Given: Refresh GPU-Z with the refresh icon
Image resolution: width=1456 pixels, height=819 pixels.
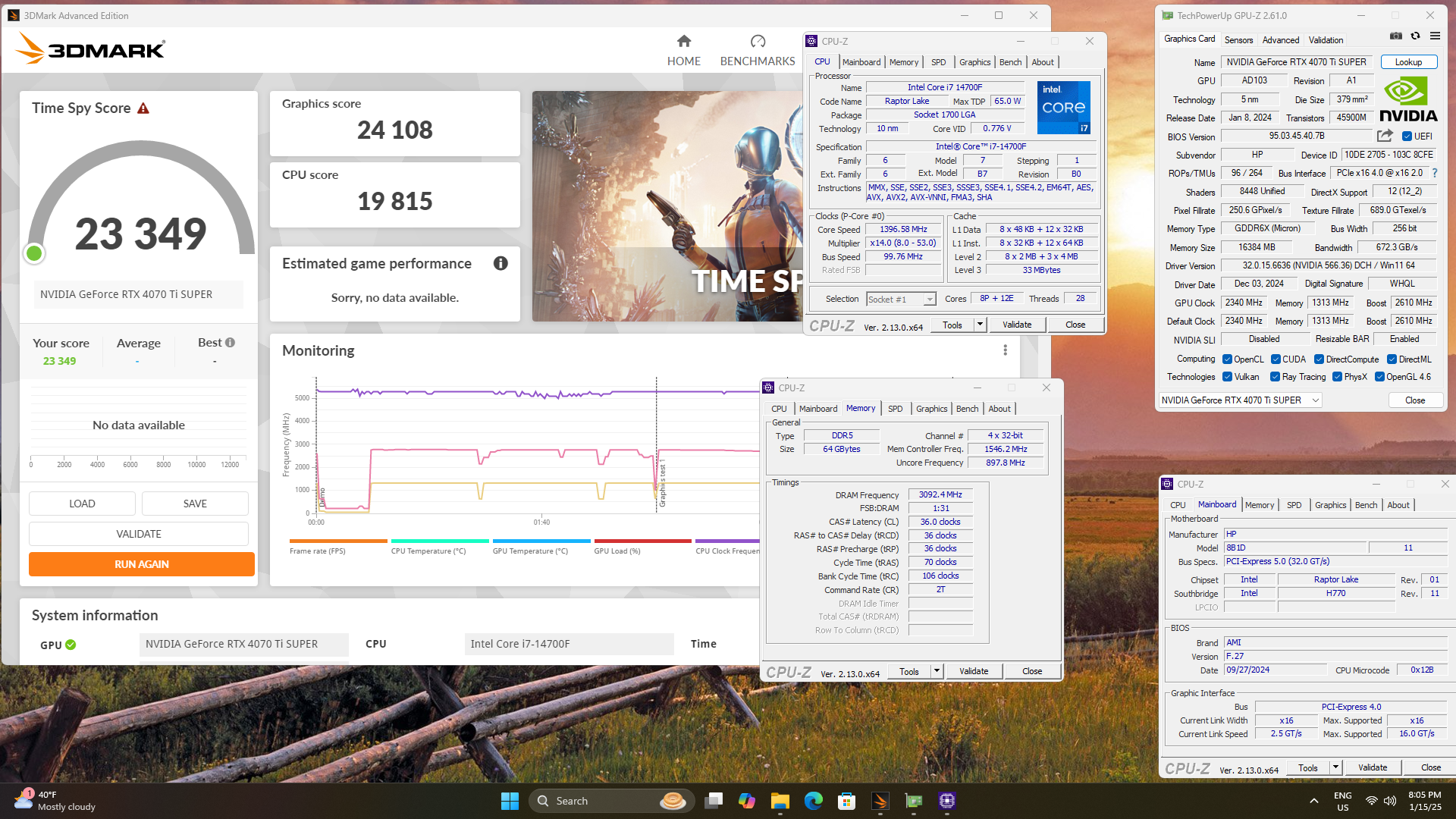Looking at the screenshot, I should [x=1415, y=36].
